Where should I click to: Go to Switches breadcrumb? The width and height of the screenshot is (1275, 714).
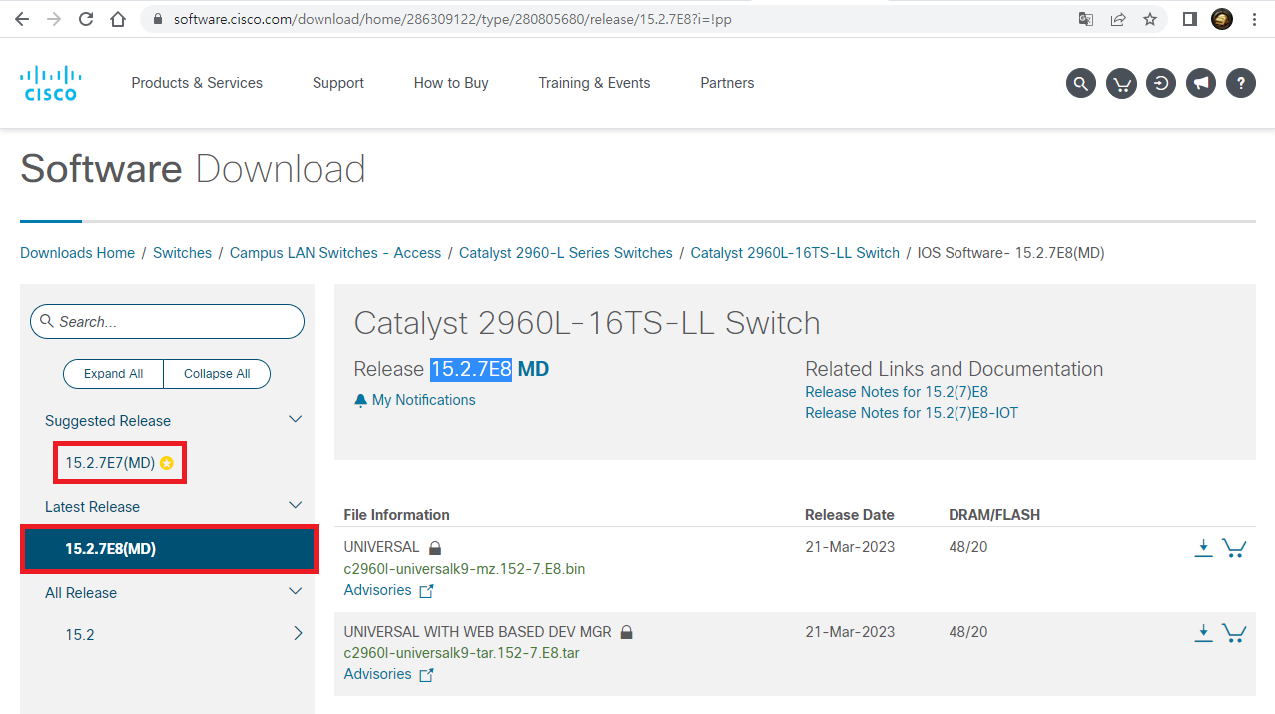pyautogui.click(x=182, y=253)
